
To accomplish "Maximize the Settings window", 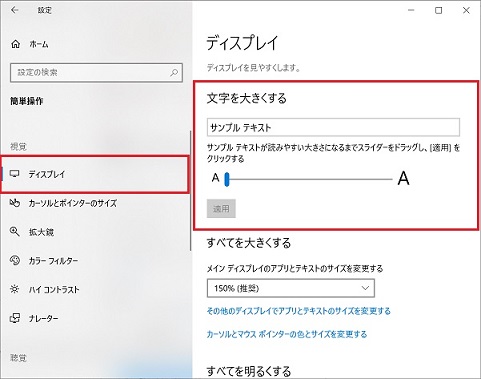I will coord(439,11).
